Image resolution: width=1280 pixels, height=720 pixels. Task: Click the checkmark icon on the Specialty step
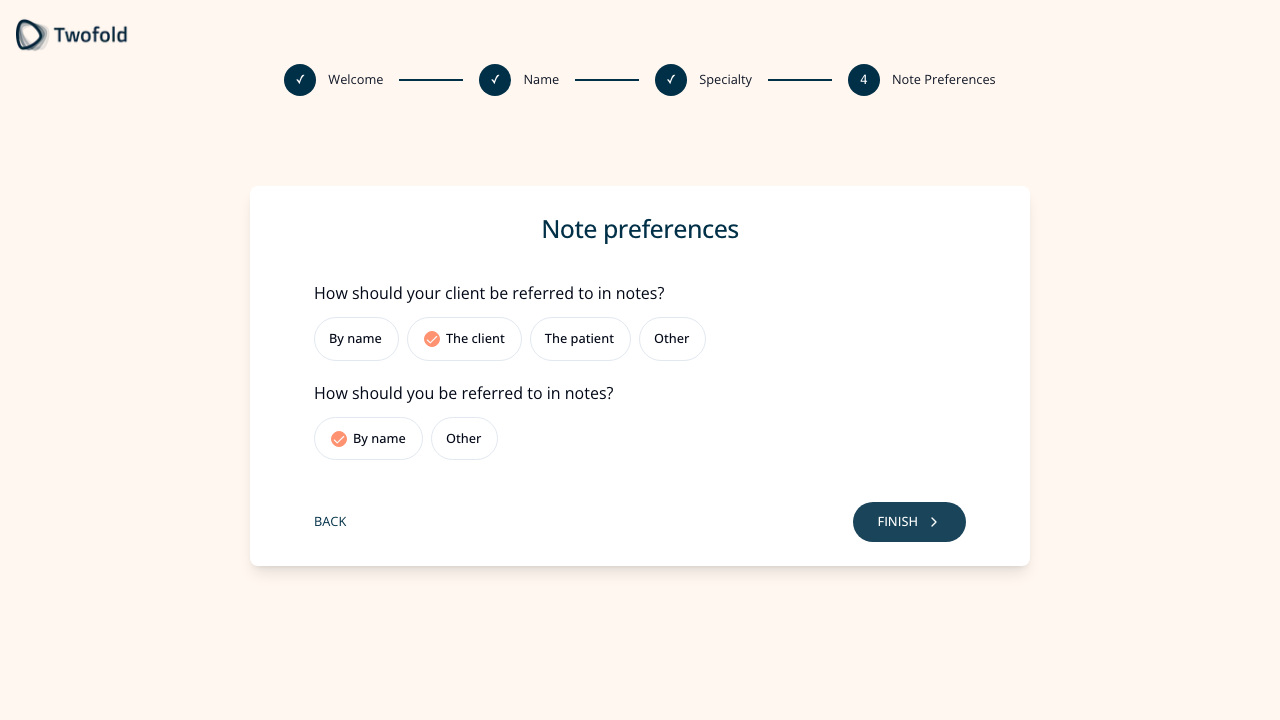670,79
